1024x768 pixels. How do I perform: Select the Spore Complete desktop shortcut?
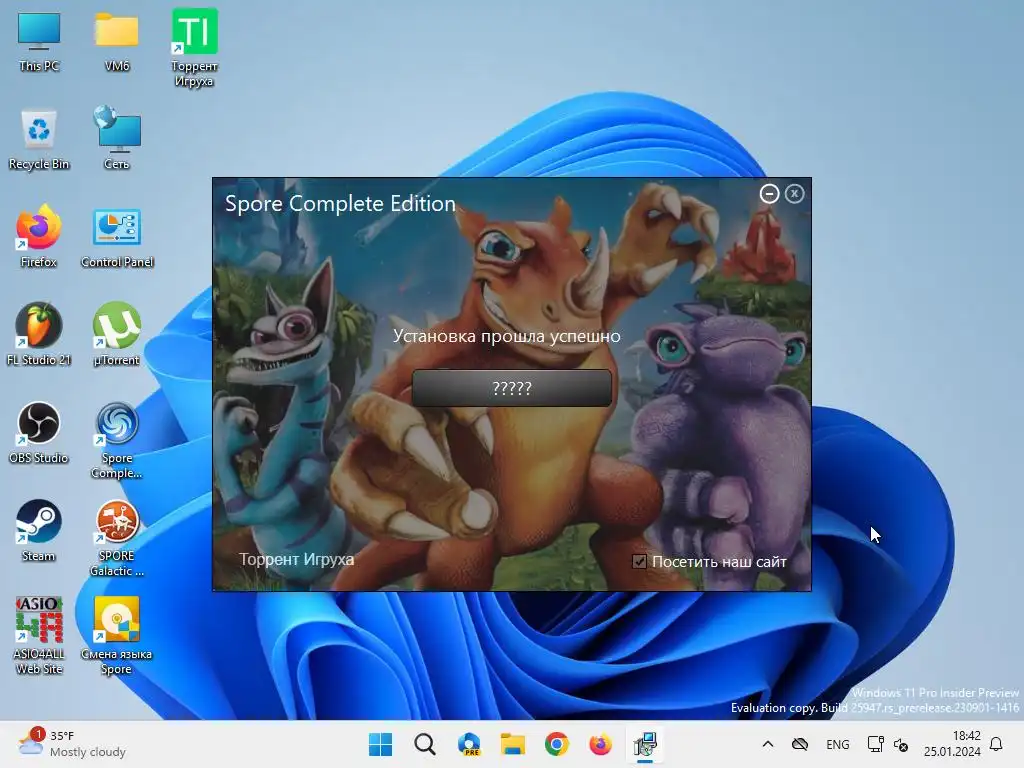[x=117, y=440]
